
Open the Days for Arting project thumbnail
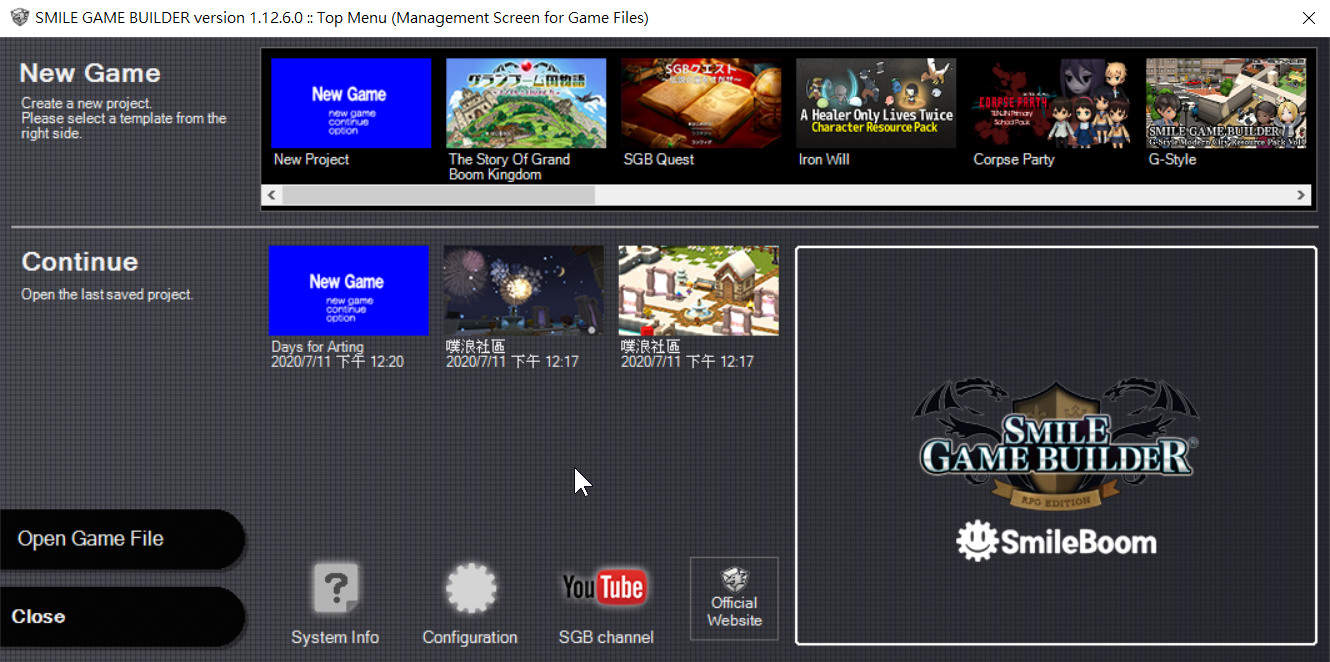pyautogui.click(x=349, y=291)
